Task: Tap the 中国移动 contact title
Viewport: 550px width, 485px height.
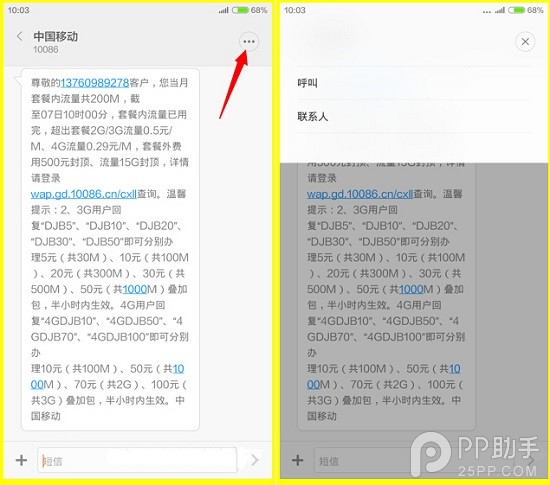Action: coord(55,36)
